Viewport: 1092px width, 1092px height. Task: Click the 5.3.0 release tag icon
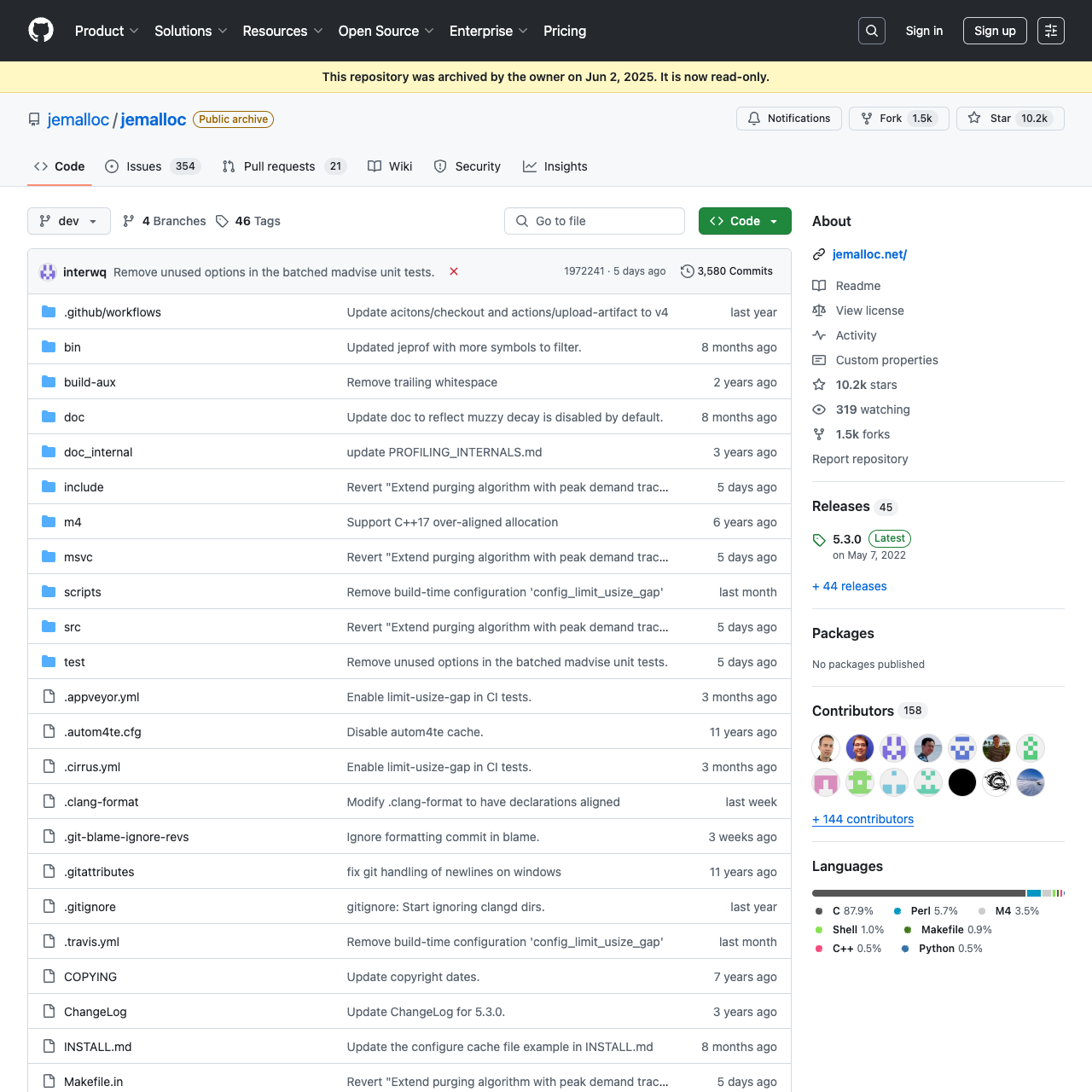pos(819,540)
